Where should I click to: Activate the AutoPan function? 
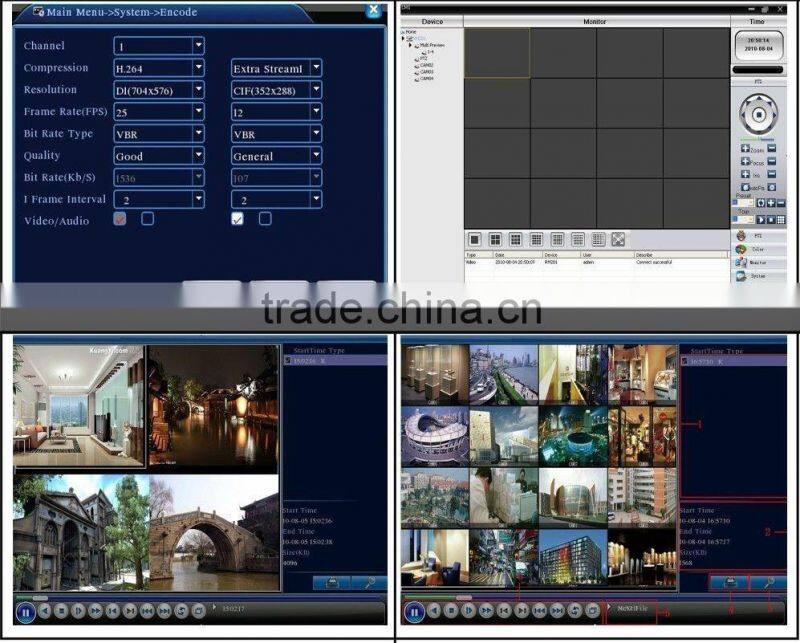click(746, 187)
